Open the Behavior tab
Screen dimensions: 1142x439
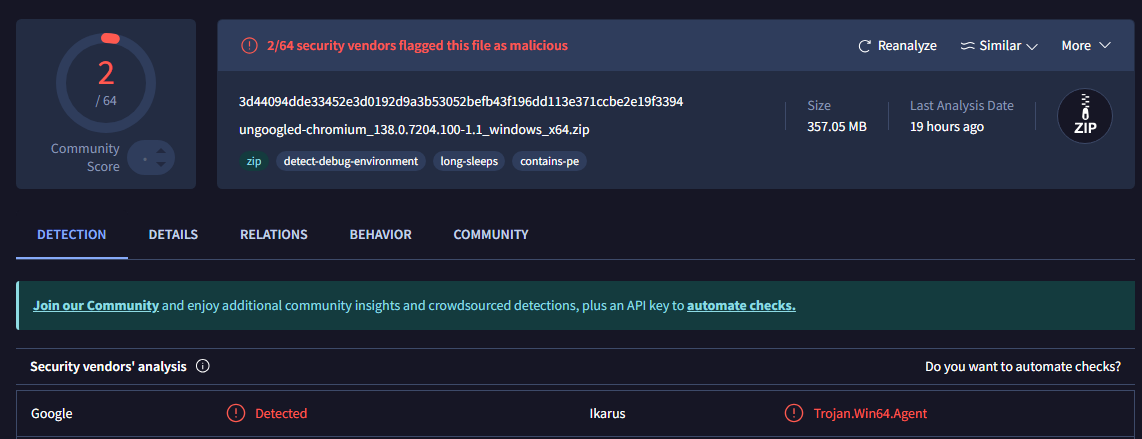pos(380,235)
